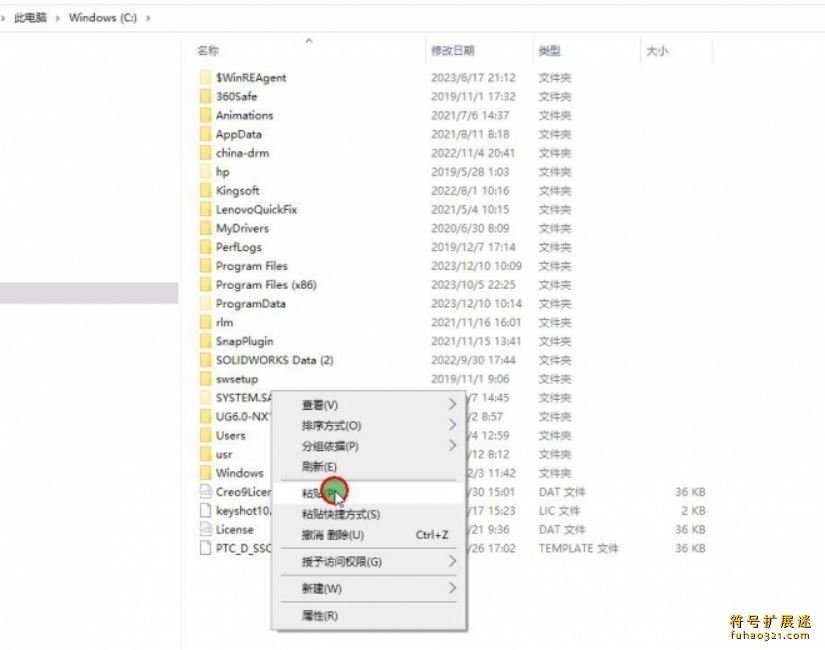Screen dimensions: 825x650
Task: Click the License LIC file icon
Action: (205, 529)
